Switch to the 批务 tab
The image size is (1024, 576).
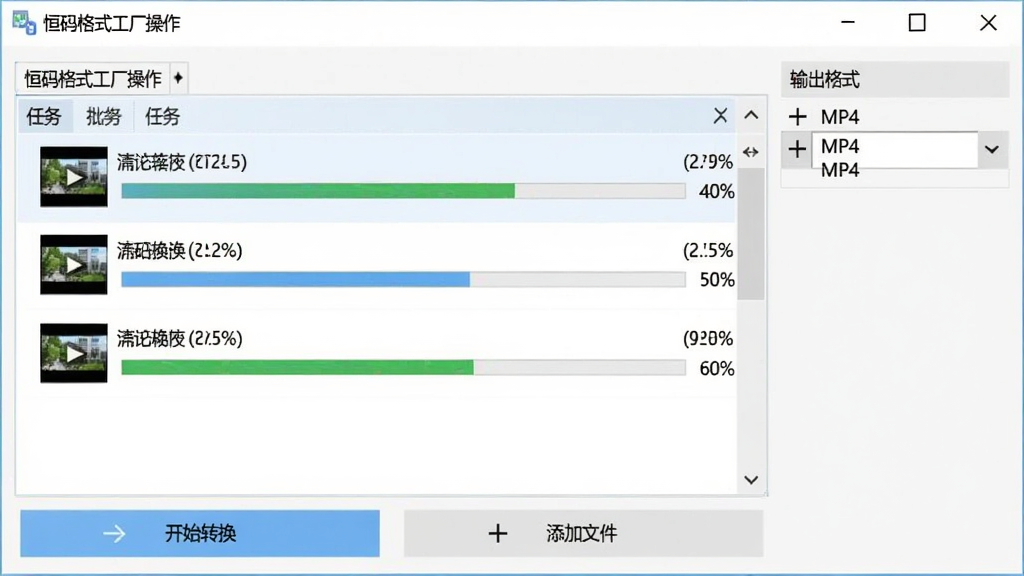[103, 116]
